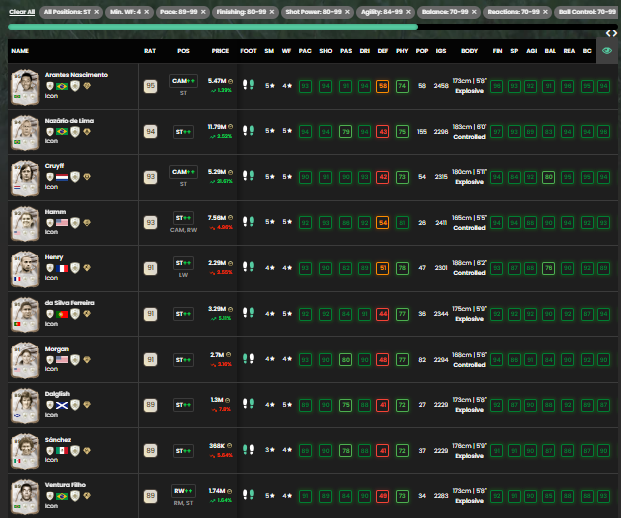Screen dimensions: 621x518
Task: Click the coin icon beside 5.47M price
Action: click(x=230, y=81)
